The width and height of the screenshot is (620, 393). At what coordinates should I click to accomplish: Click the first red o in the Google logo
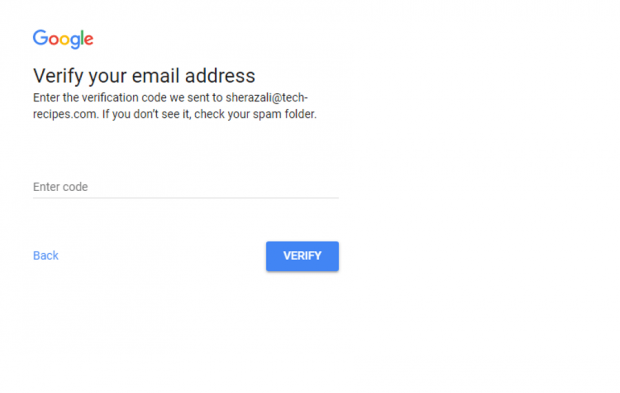pyautogui.click(x=54, y=40)
